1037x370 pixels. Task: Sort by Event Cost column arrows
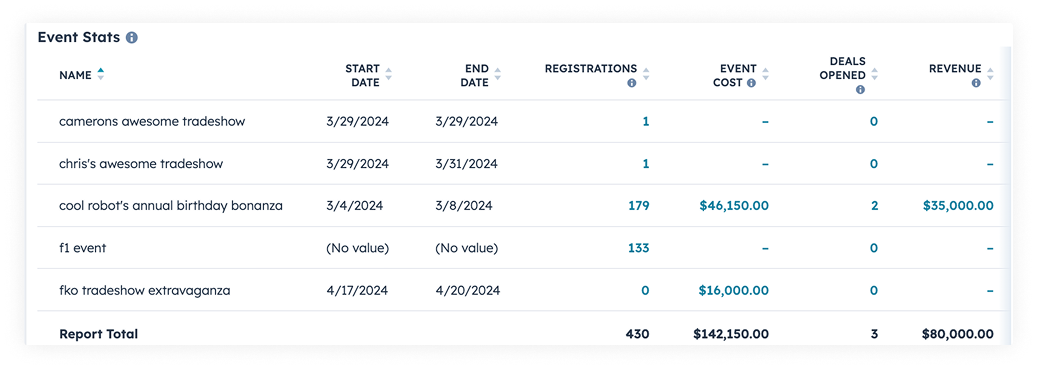[765, 74]
